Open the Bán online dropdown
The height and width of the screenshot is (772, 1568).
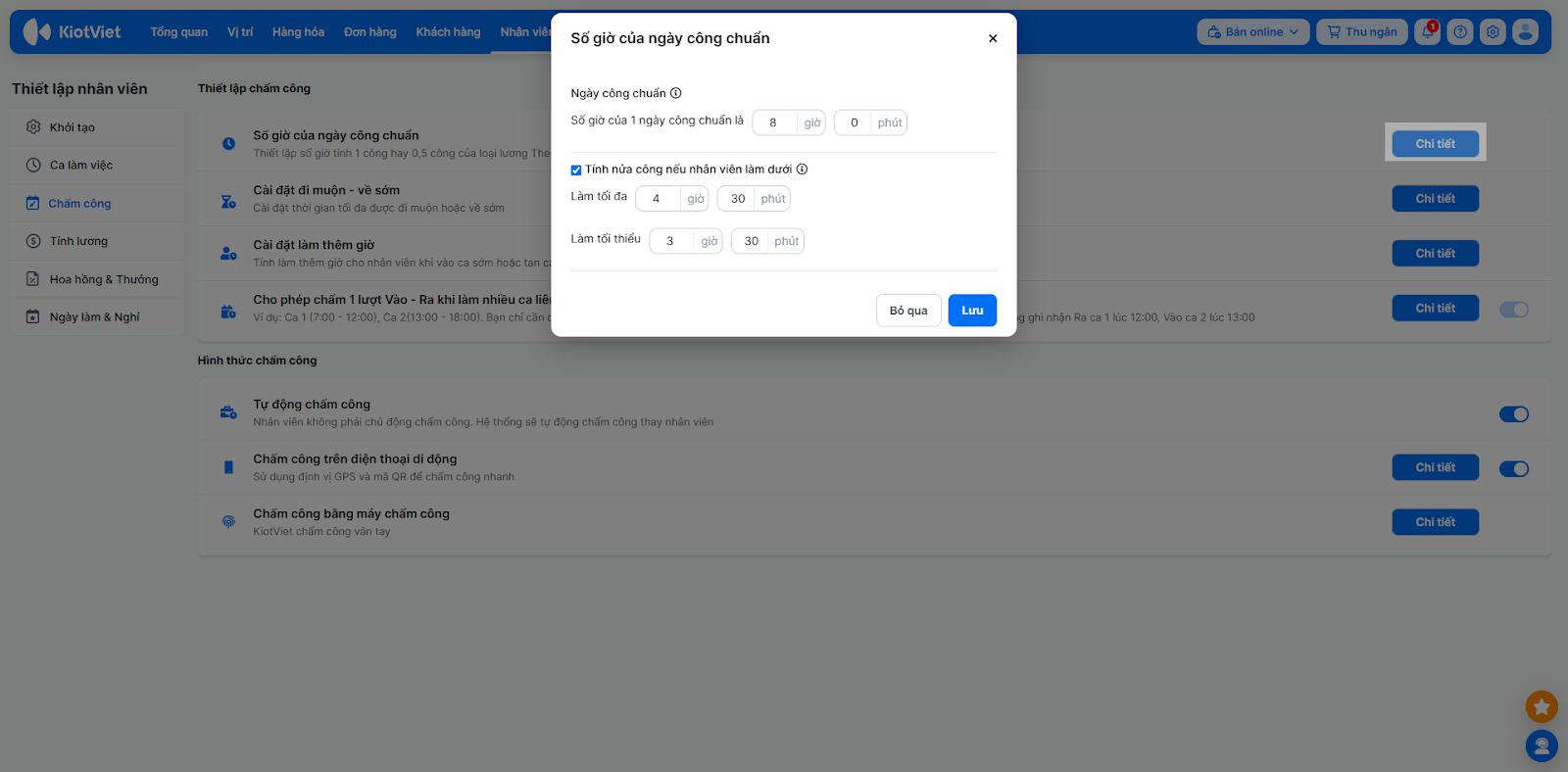point(1253,32)
